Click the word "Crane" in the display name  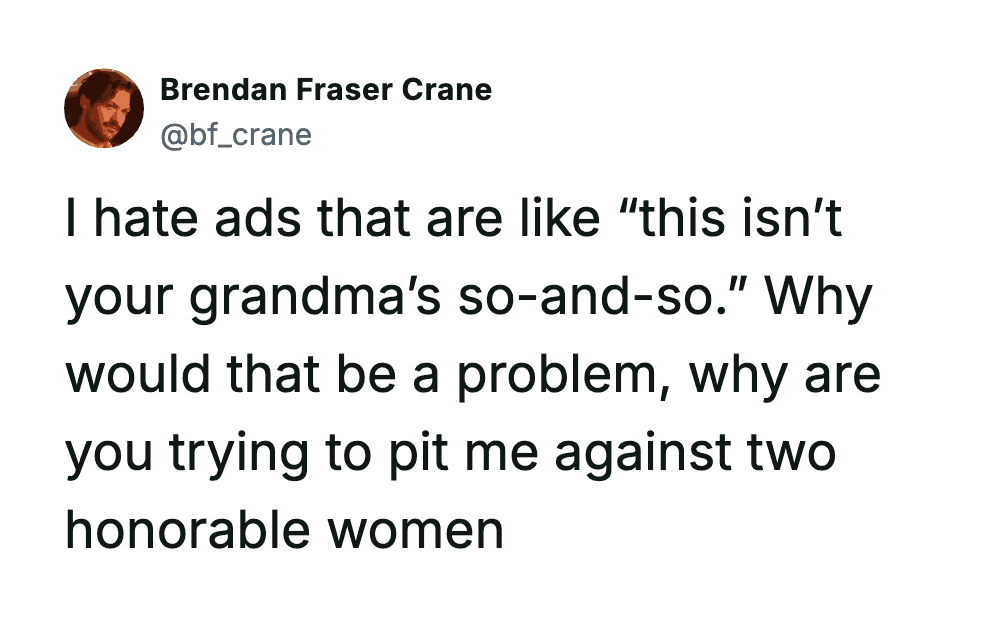447,90
